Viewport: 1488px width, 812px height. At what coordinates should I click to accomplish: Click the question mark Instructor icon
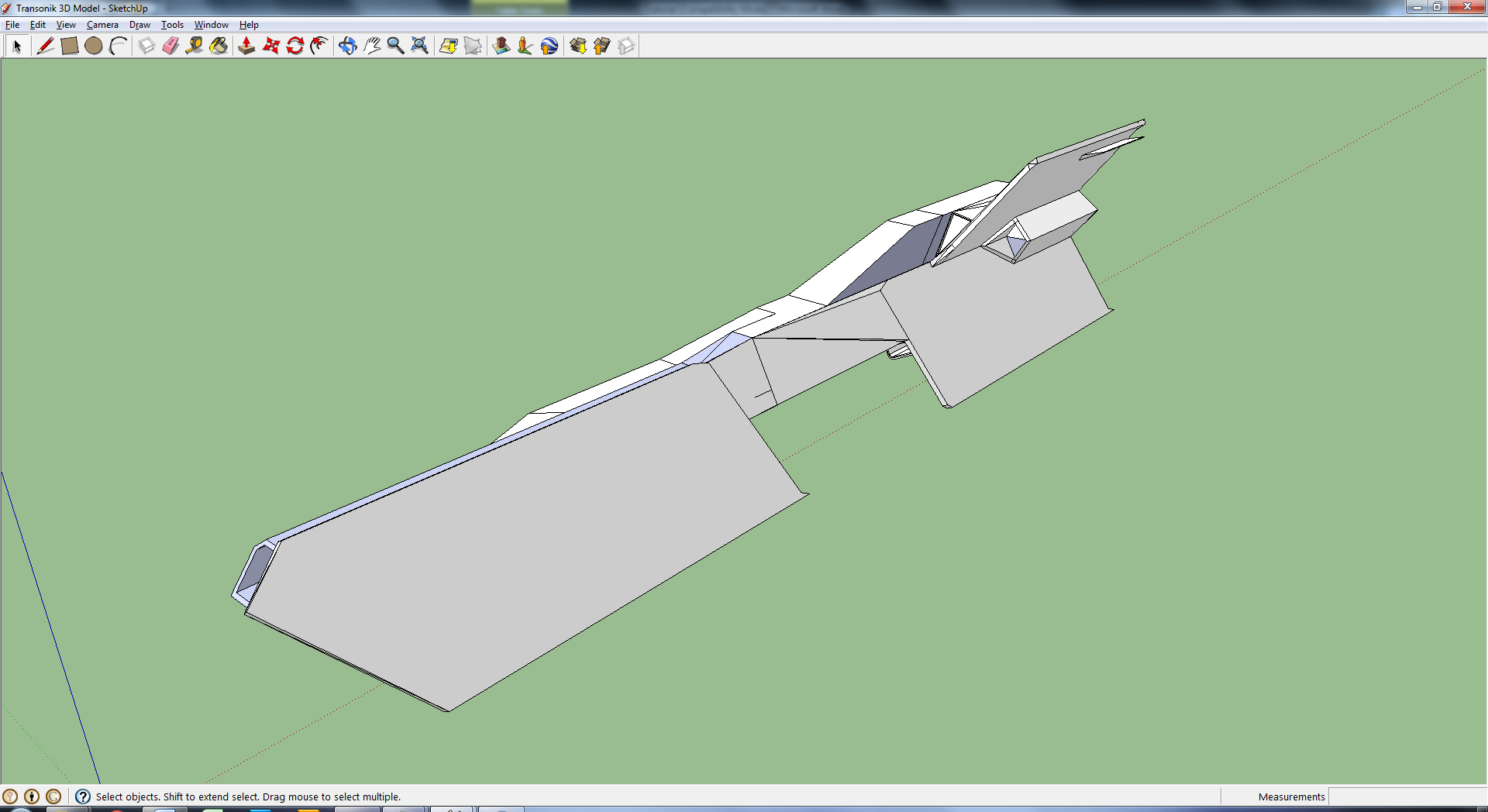[x=83, y=797]
